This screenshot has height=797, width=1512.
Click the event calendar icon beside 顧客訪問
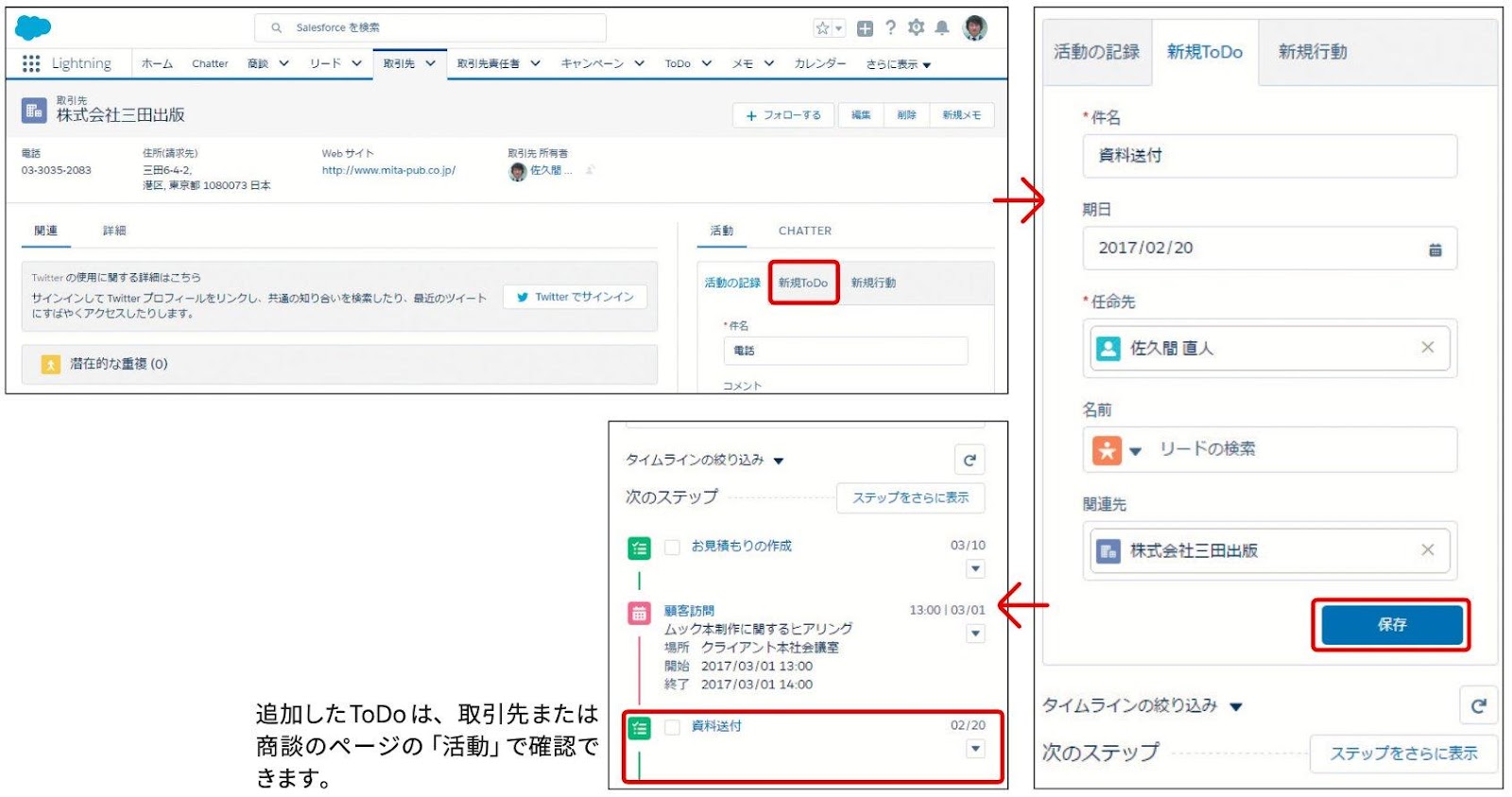[640, 613]
